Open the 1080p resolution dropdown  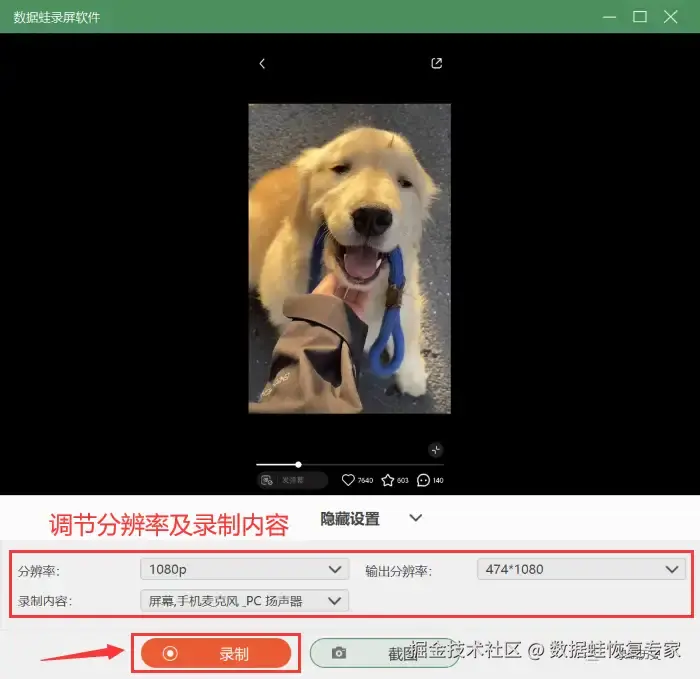point(244,569)
